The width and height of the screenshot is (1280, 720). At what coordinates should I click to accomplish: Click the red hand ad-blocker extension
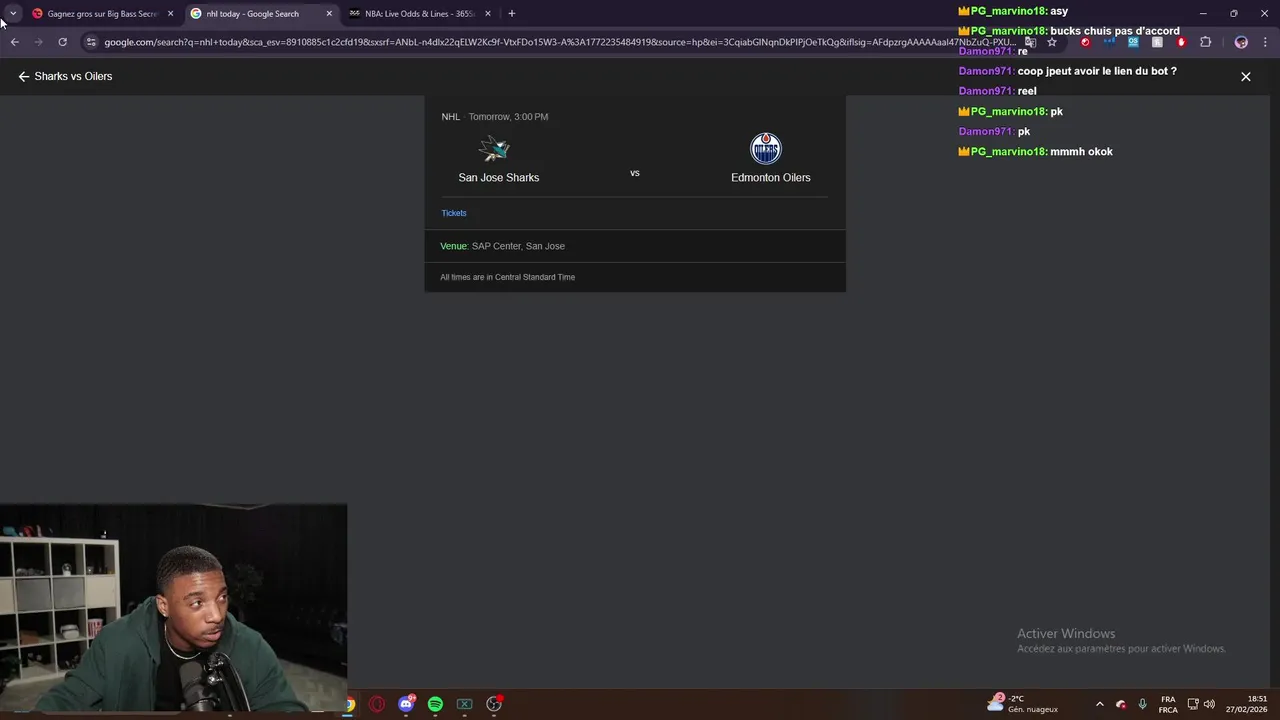(x=1181, y=42)
